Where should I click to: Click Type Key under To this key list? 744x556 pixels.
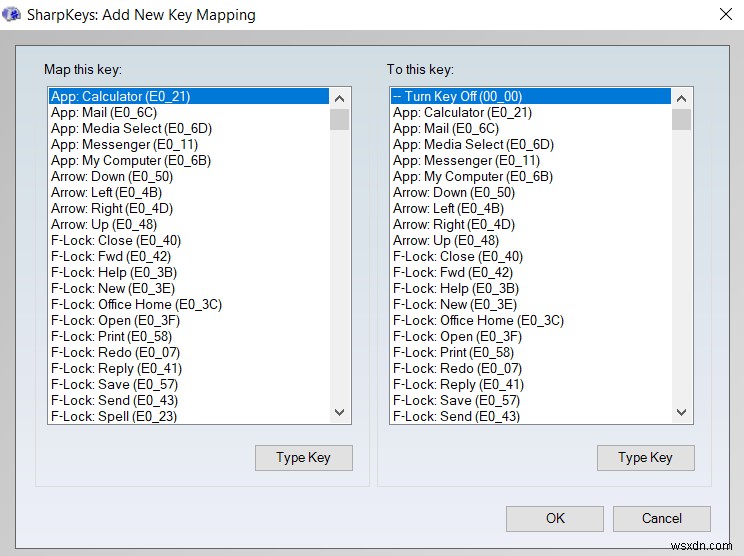coord(645,458)
